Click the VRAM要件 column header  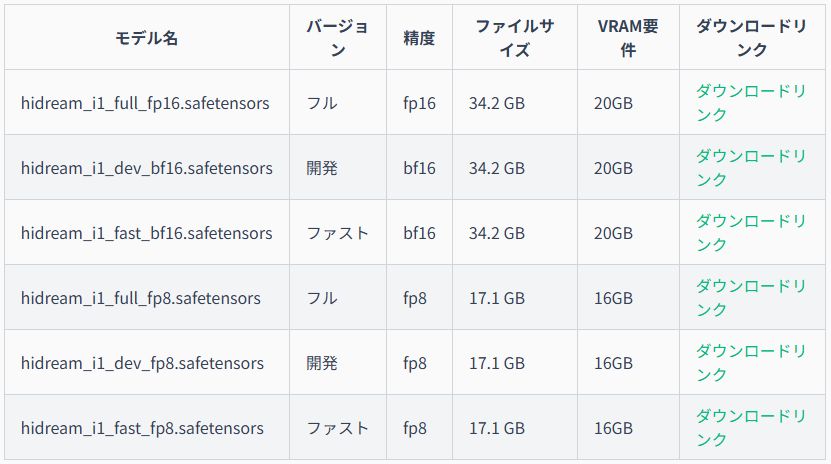(x=628, y=38)
